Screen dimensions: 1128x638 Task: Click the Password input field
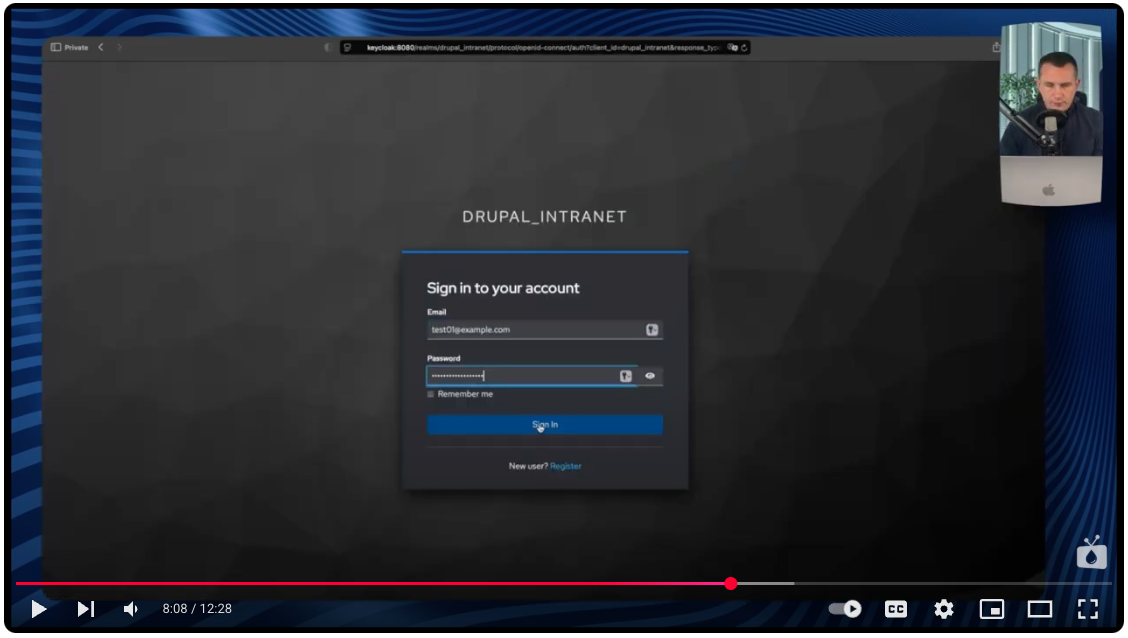pyautogui.click(x=532, y=375)
